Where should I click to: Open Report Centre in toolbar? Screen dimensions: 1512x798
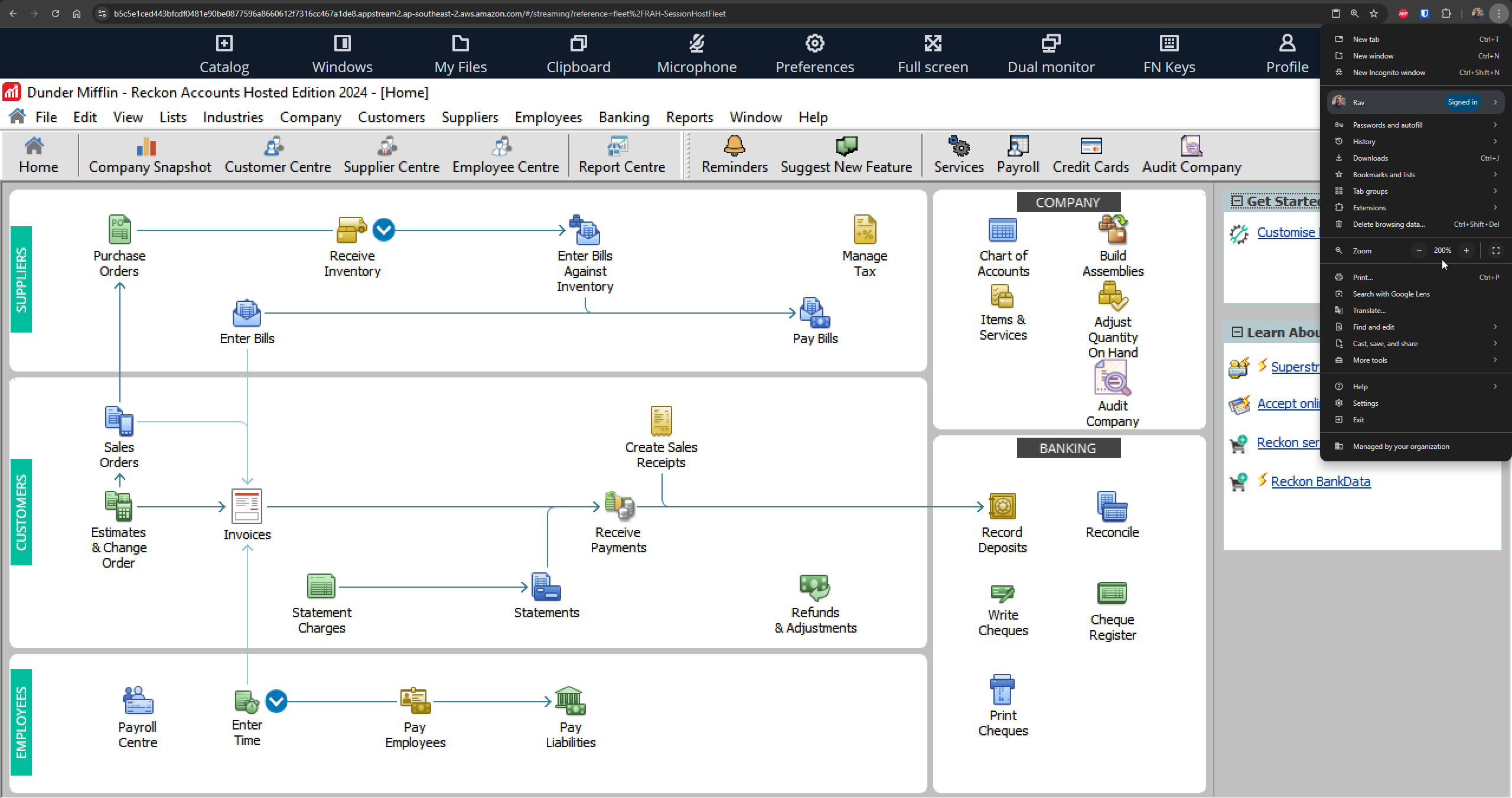pyautogui.click(x=622, y=155)
